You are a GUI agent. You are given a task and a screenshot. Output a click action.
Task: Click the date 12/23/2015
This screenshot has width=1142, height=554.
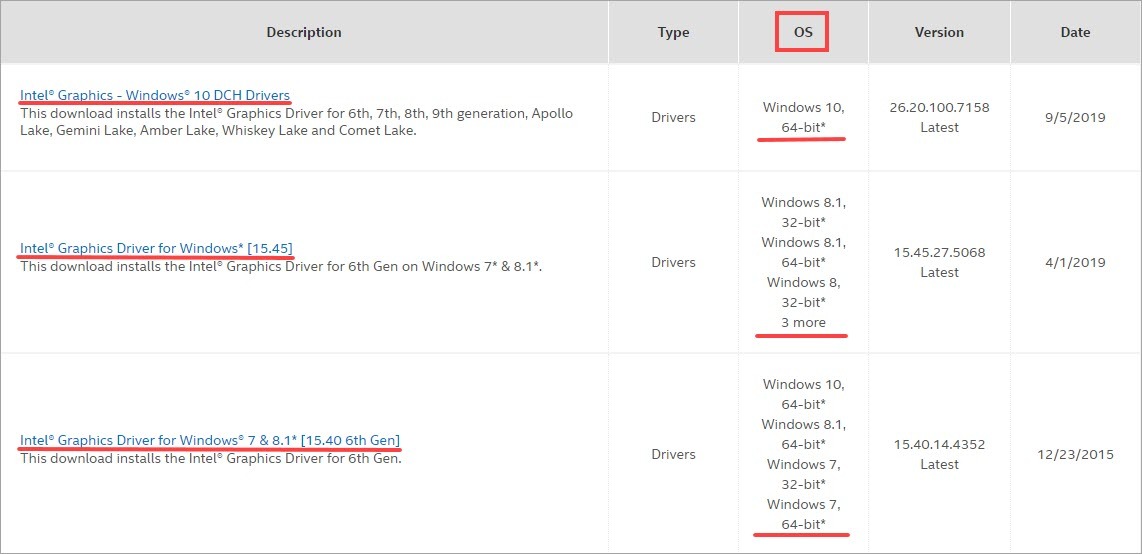(x=1075, y=454)
